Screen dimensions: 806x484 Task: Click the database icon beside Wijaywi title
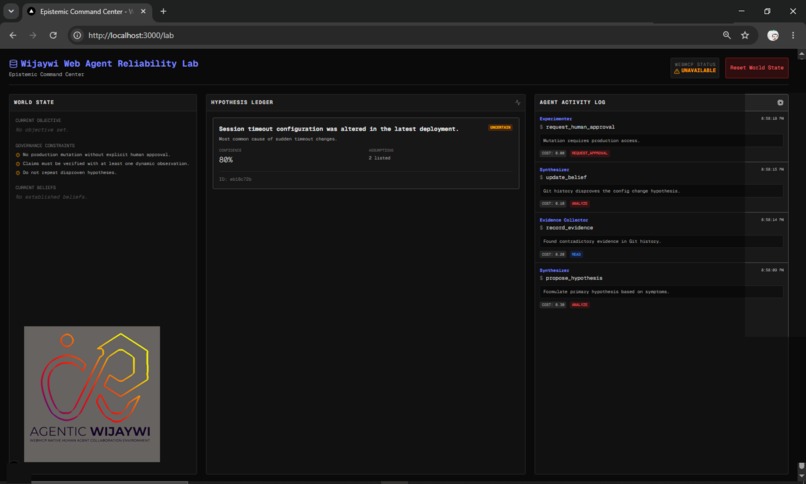[13, 64]
